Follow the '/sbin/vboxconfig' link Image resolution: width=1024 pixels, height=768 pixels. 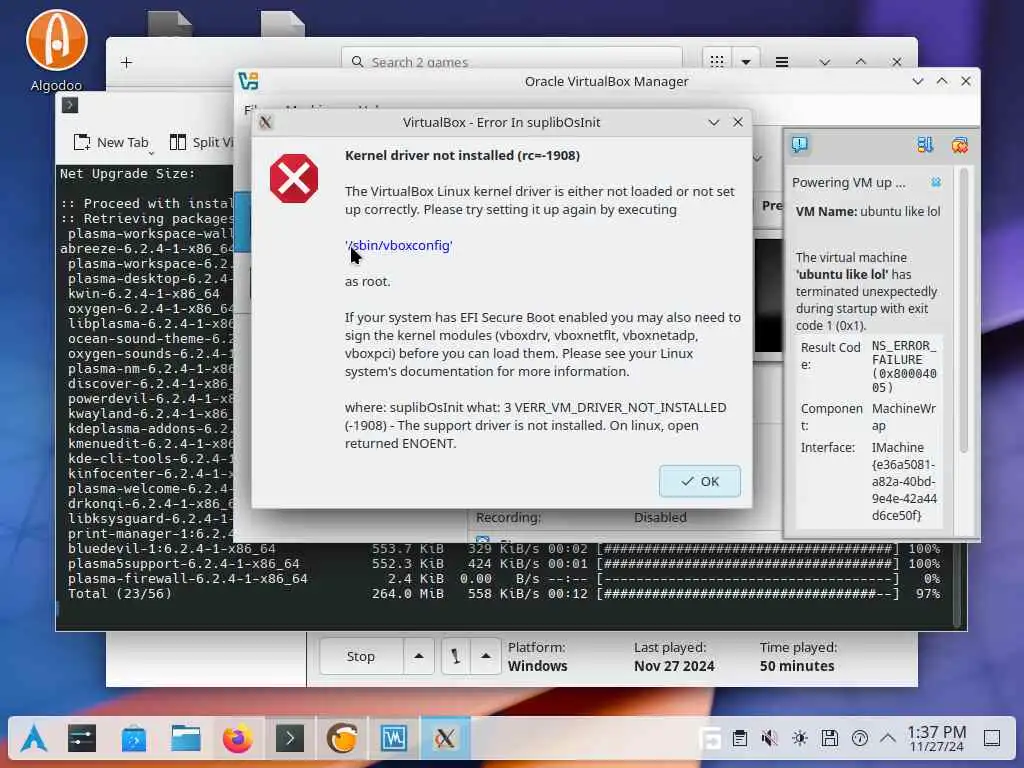coord(398,246)
